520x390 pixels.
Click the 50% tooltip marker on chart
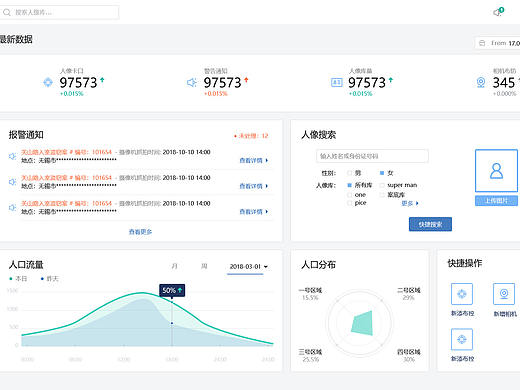click(172, 290)
